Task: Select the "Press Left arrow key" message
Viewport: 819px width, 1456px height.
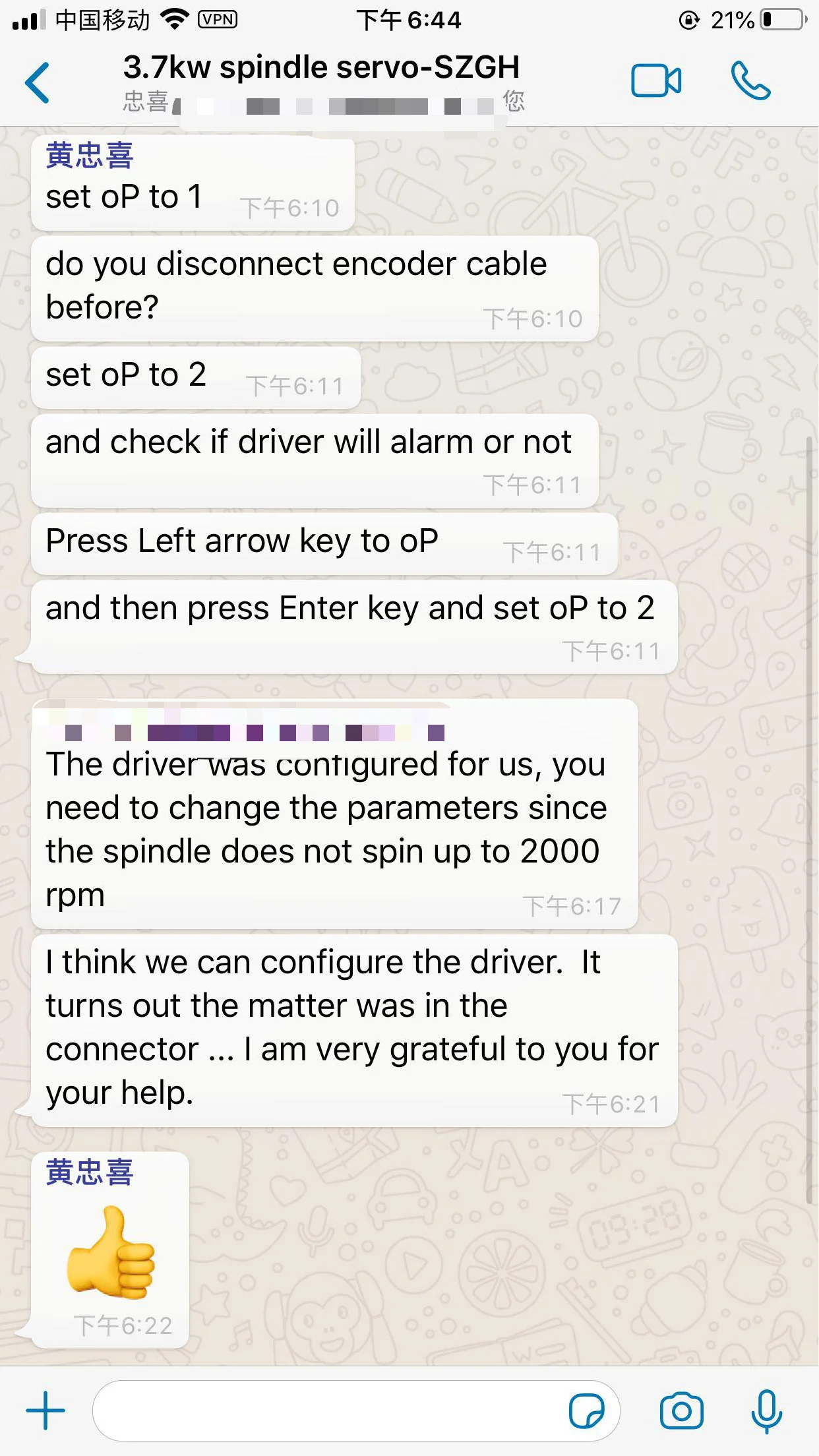Action: [x=324, y=544]
